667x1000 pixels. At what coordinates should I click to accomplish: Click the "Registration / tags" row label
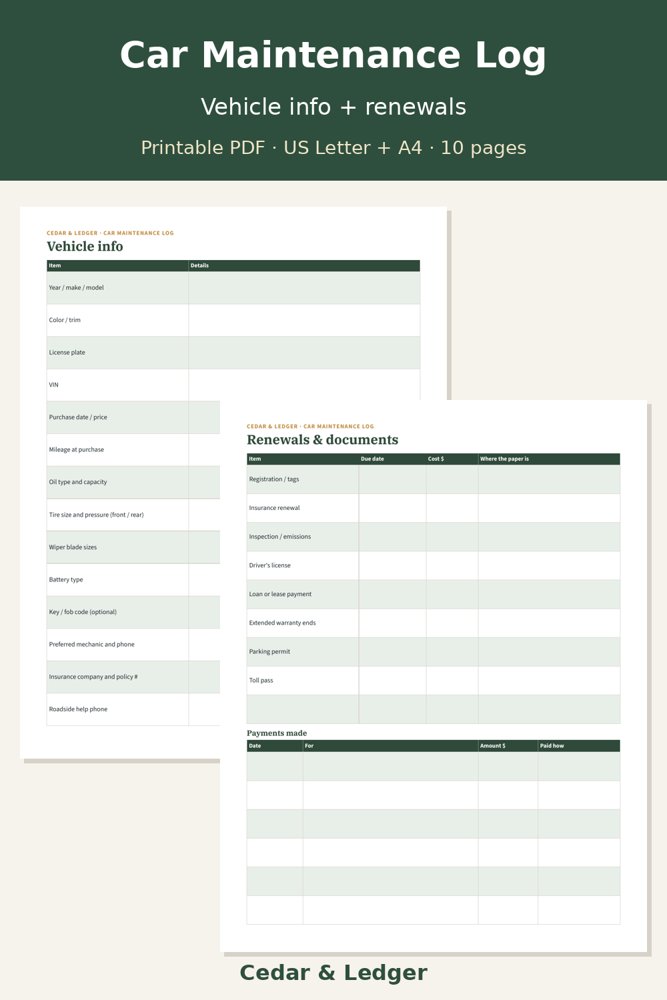pyautogui.click(x=274, y=479)
